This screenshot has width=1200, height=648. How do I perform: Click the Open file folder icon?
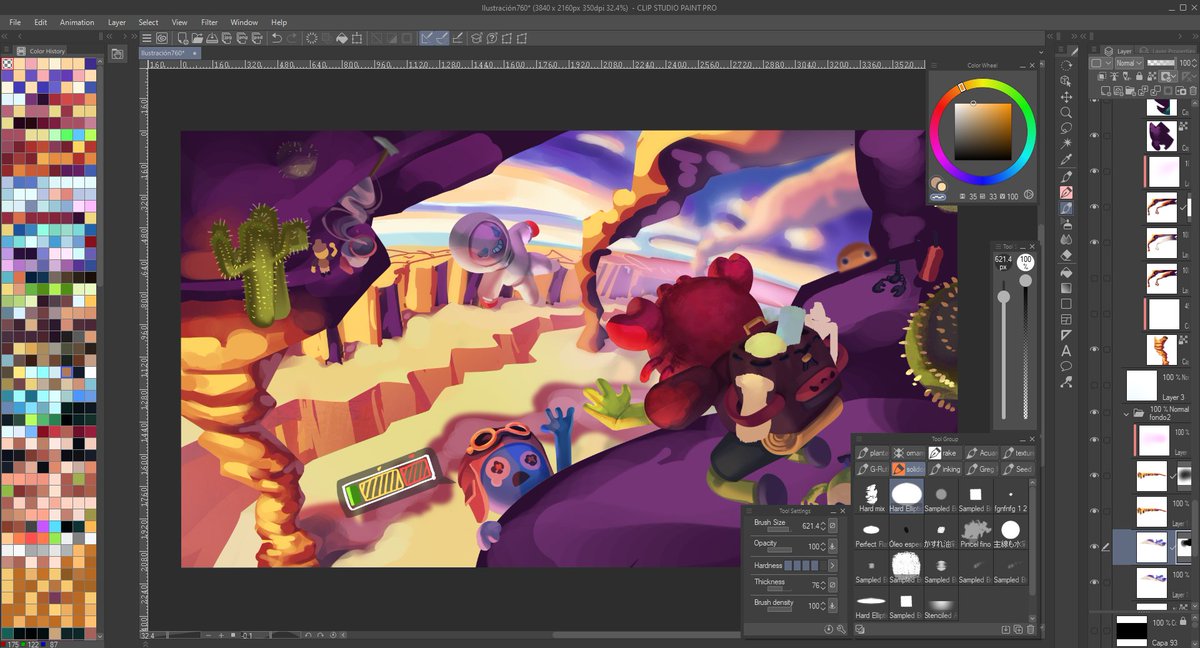196,38
